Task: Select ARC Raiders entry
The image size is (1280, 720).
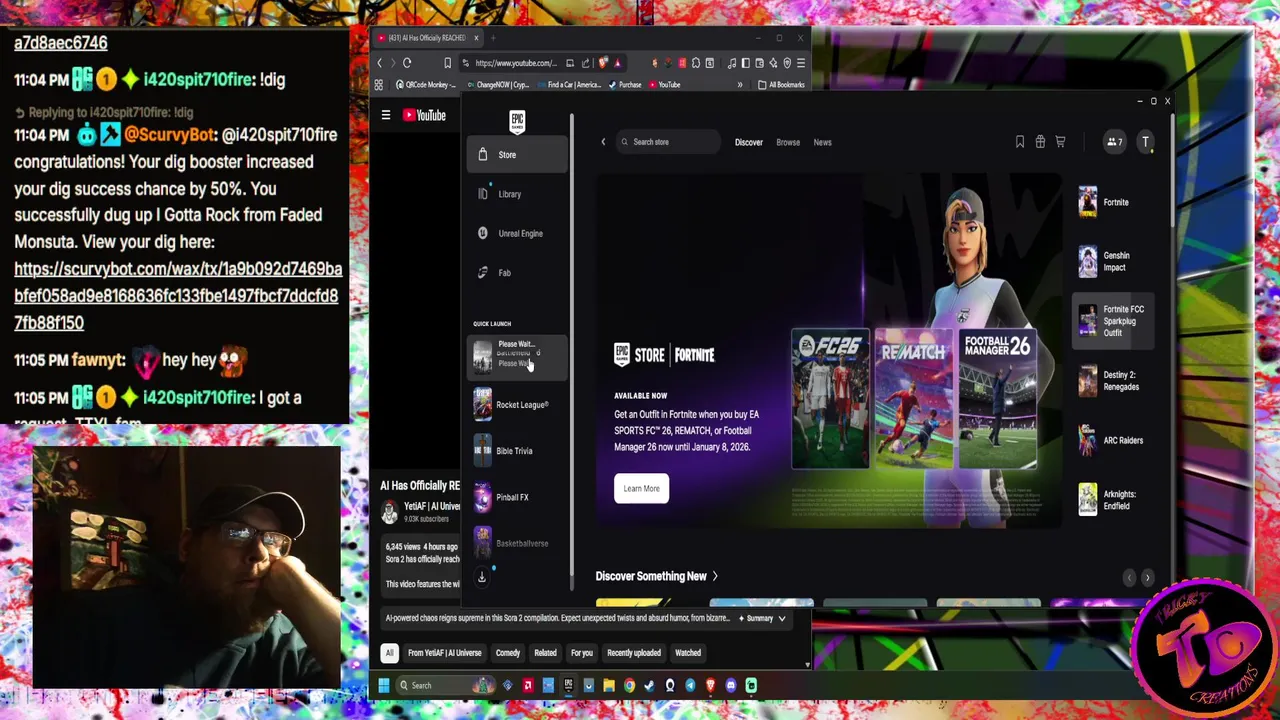Action: pos(1113,440)
